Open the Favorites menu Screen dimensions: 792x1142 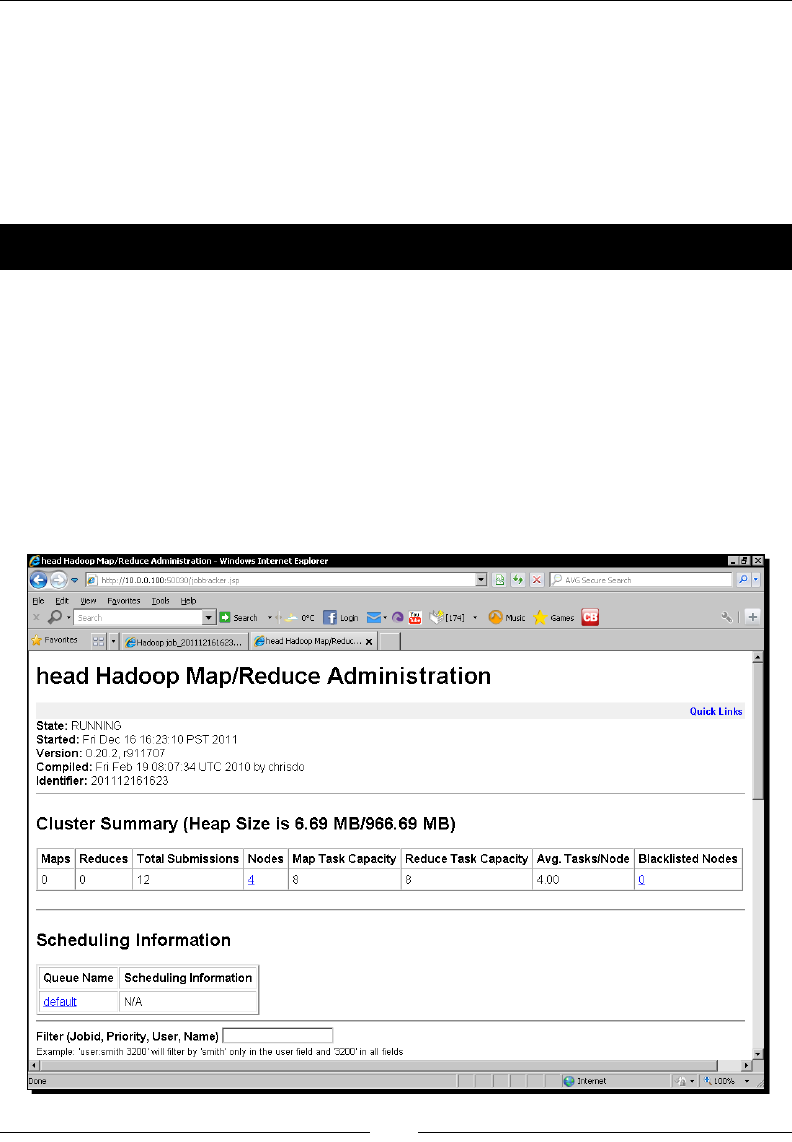123,601
